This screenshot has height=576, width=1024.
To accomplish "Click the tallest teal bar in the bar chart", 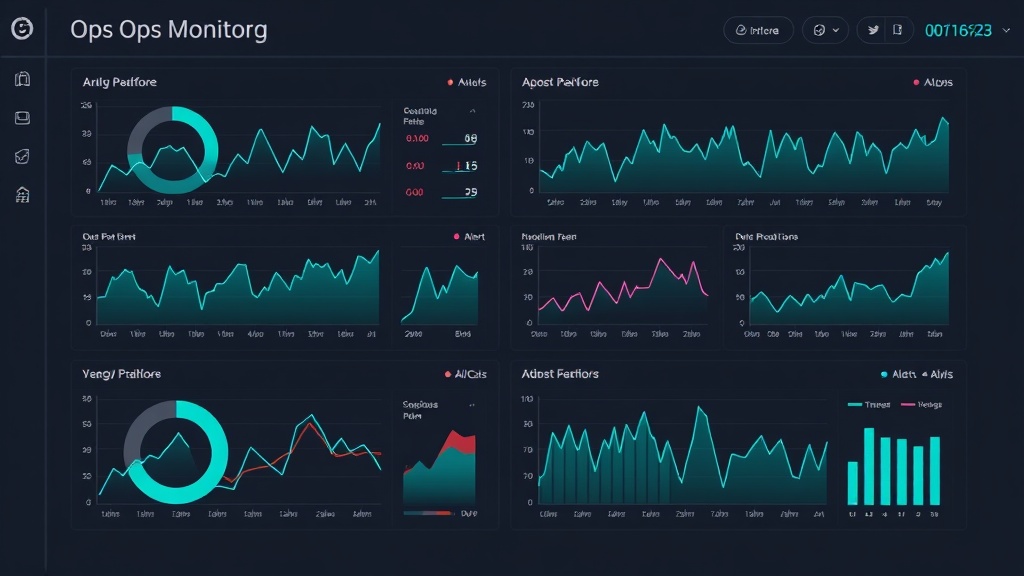I will click(x=869, y=466).
